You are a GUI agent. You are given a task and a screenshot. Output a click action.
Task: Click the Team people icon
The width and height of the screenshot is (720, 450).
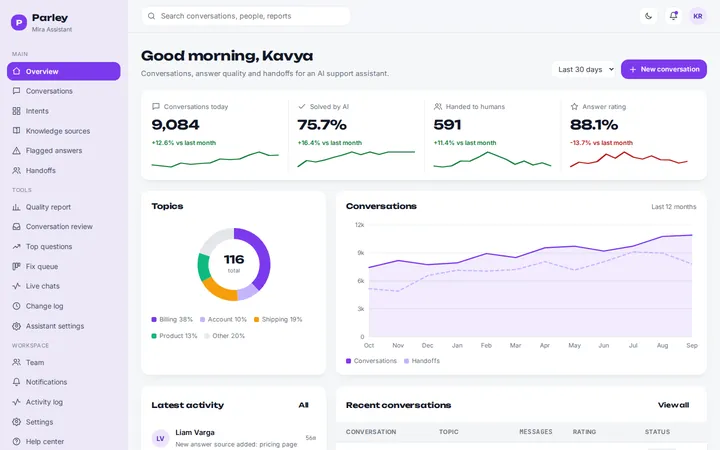pos(17,362)
